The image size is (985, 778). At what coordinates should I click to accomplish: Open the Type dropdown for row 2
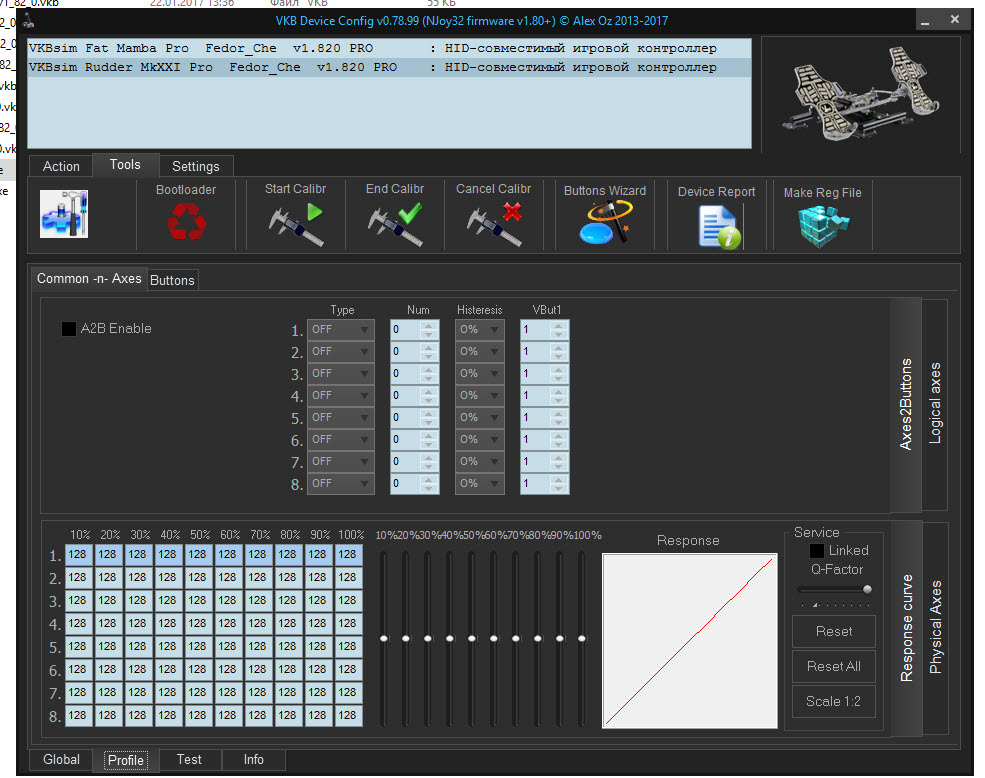(340, 351)
